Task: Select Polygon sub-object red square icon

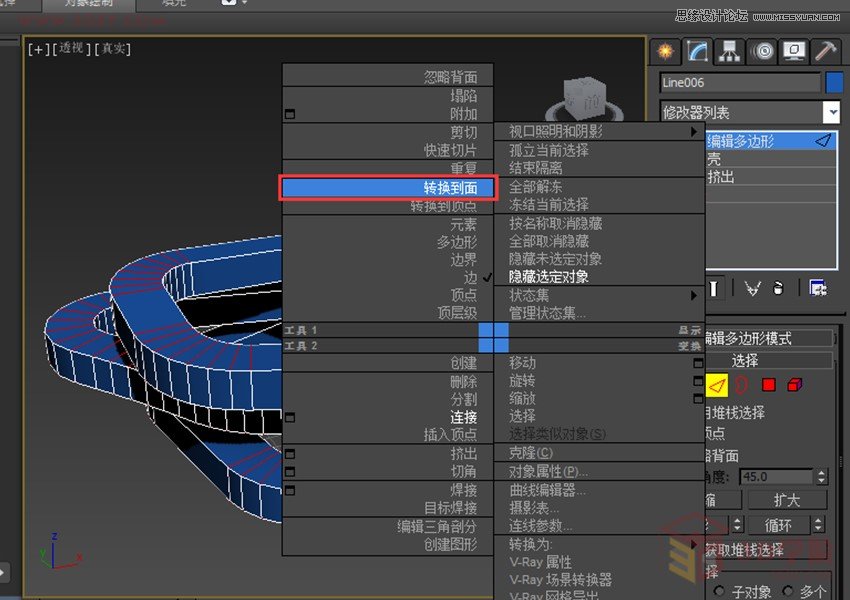Action: tap(769, 385)
